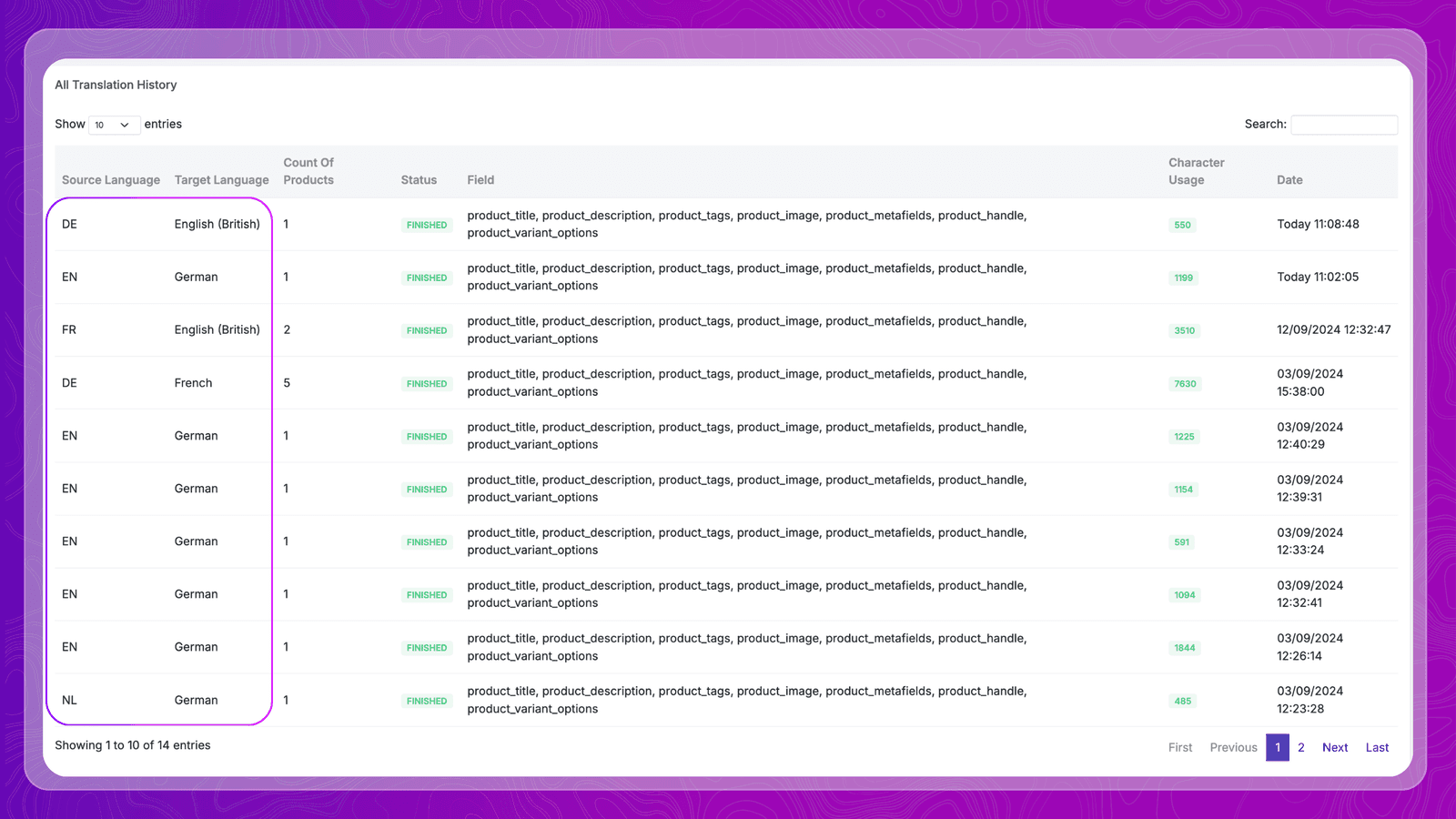Sort table by Target Language column

click(x=221, y=180)
